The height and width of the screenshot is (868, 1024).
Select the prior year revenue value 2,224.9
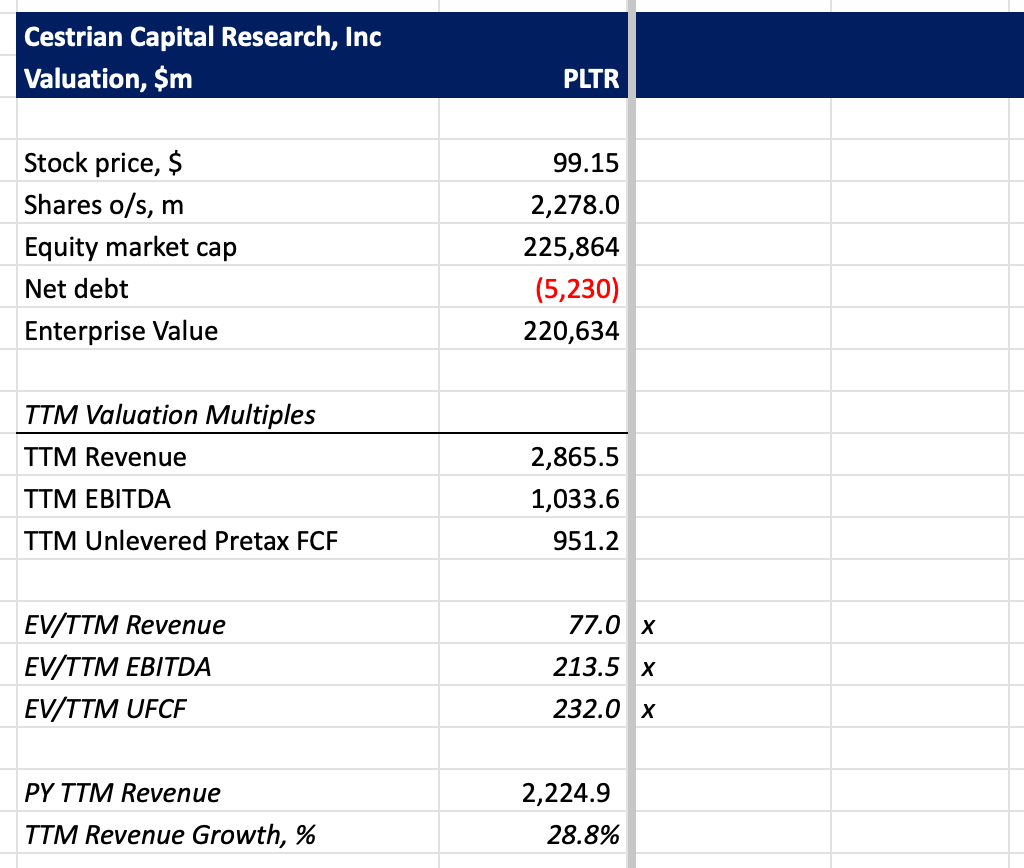click(x=566, y=793)
